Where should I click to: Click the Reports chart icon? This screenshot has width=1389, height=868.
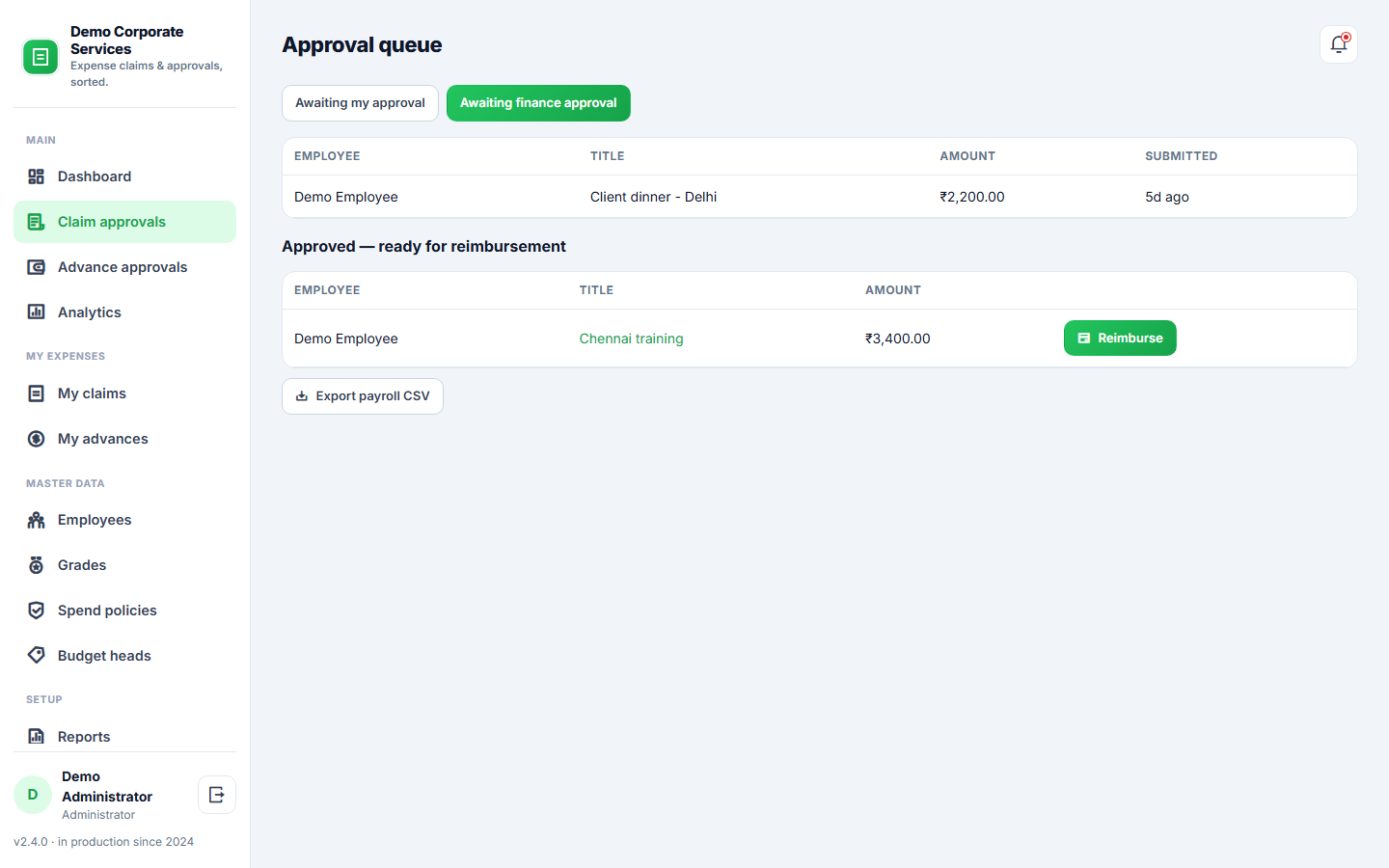tap(37, 737)
